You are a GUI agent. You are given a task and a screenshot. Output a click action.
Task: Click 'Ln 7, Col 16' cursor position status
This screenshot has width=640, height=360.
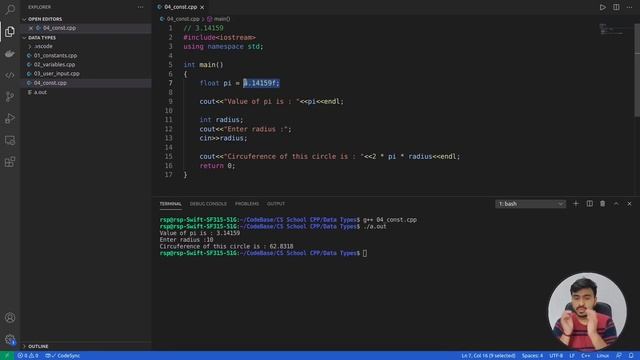tap(488, 356)
